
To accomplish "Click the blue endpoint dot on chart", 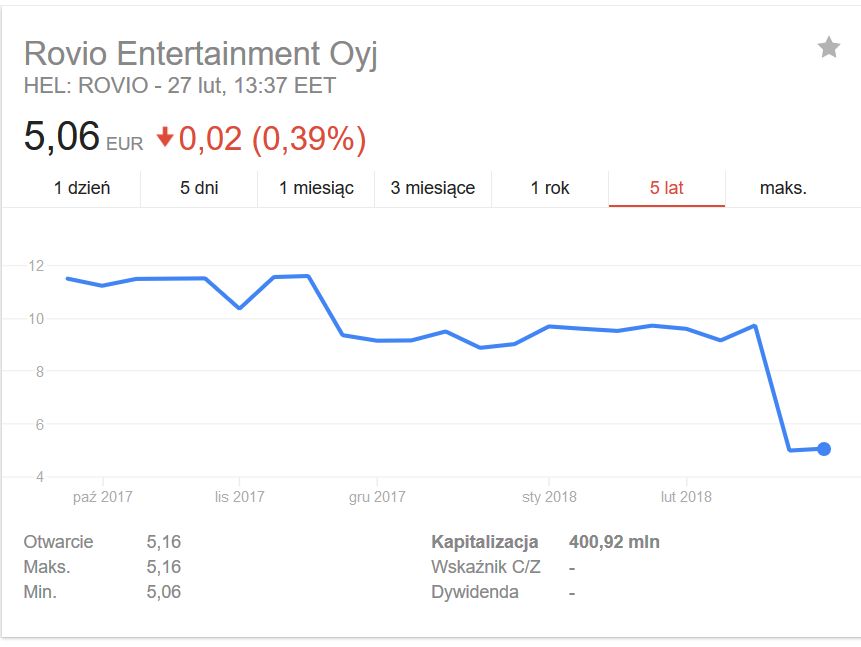I will click(x=824, y=449).
